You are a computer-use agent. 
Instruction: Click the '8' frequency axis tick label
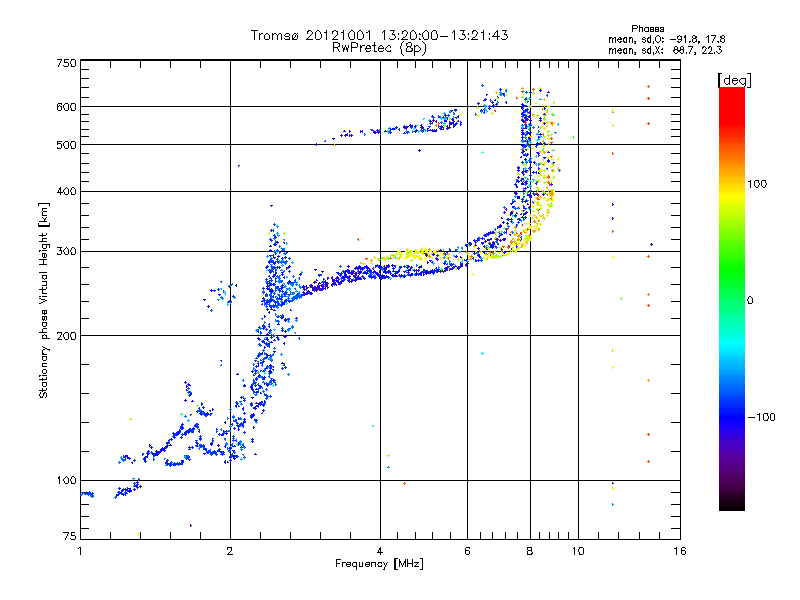530,551
